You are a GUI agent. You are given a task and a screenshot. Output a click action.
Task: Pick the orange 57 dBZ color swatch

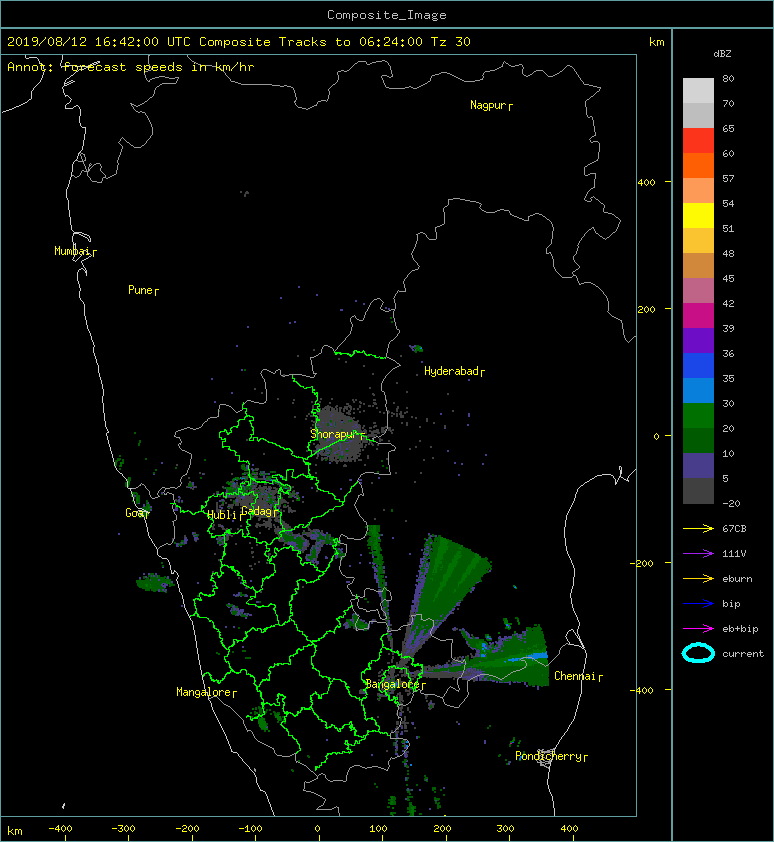point(698,165)
